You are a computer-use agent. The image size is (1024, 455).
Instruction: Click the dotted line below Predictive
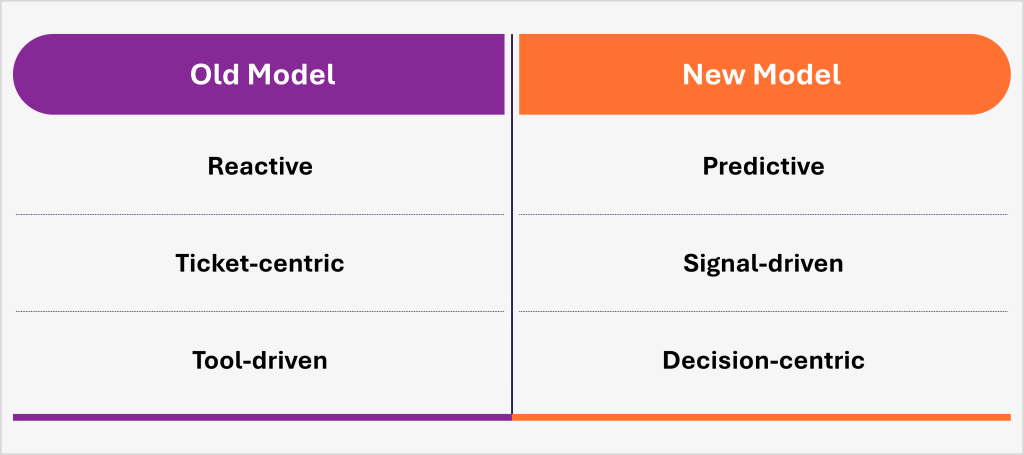[763, 214]
